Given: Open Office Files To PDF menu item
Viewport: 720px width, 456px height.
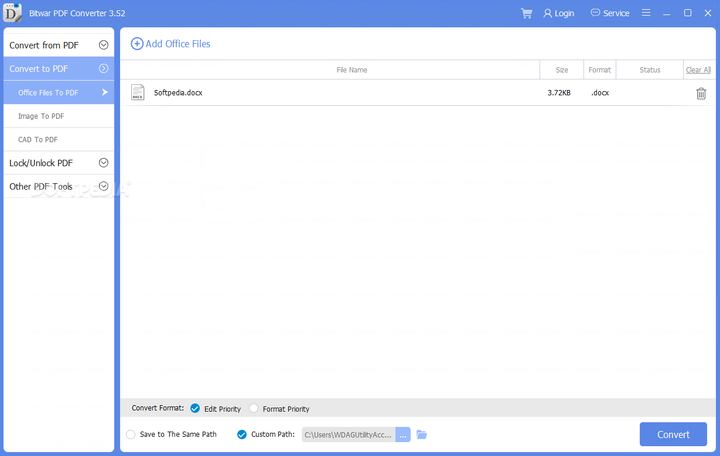Looking at the screenshot, I should pos(59,92).
